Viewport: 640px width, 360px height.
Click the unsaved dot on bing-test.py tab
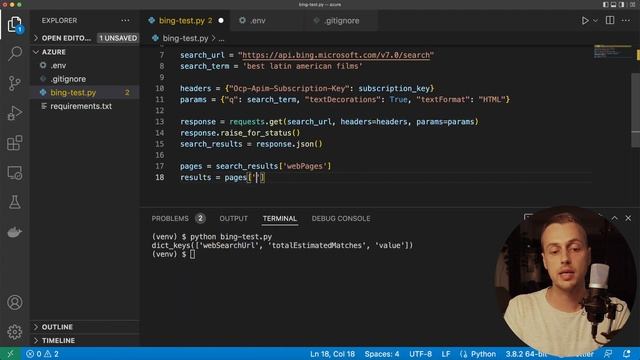tap(221, 20)
